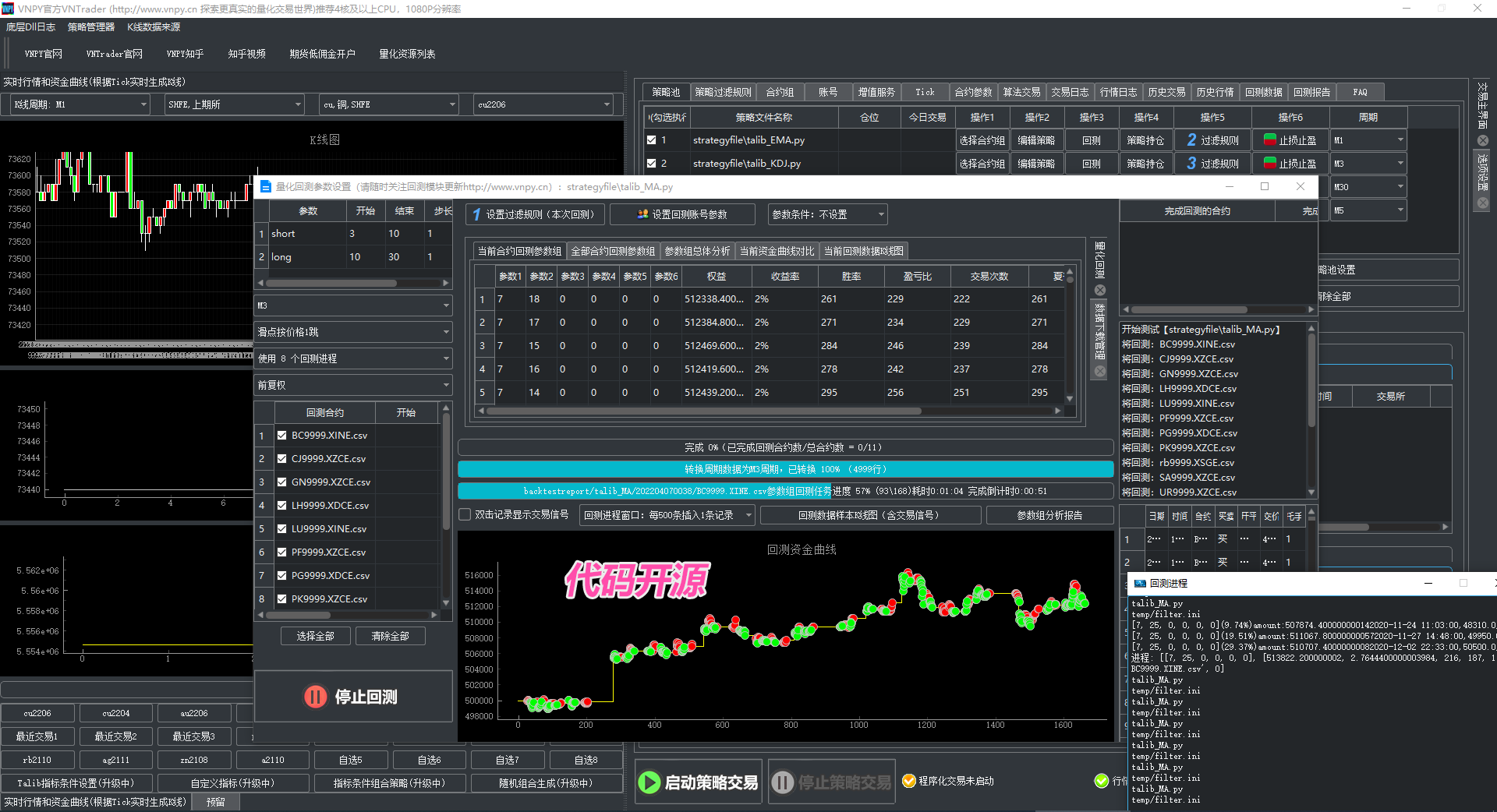Click the 参数组分析报告 button

pyautogui.click(x=1049, y=515)
